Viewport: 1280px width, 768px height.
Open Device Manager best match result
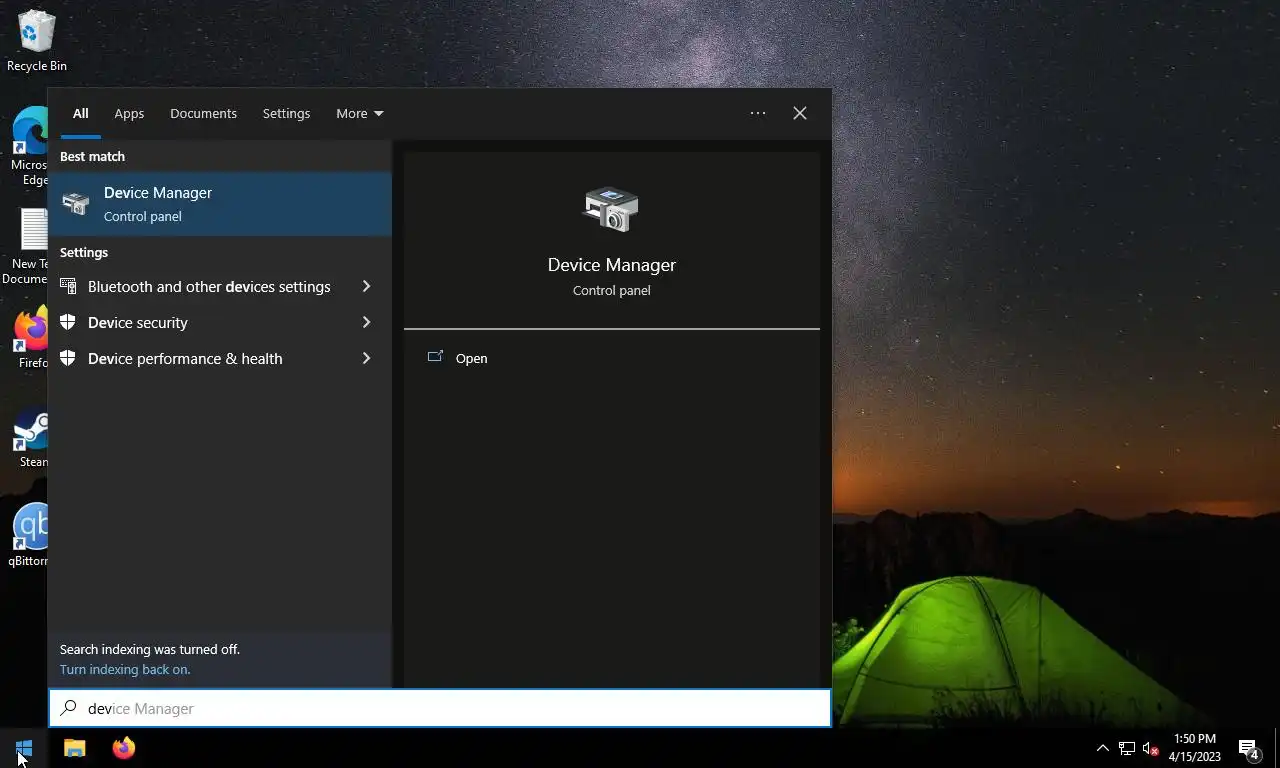(220, 204)
